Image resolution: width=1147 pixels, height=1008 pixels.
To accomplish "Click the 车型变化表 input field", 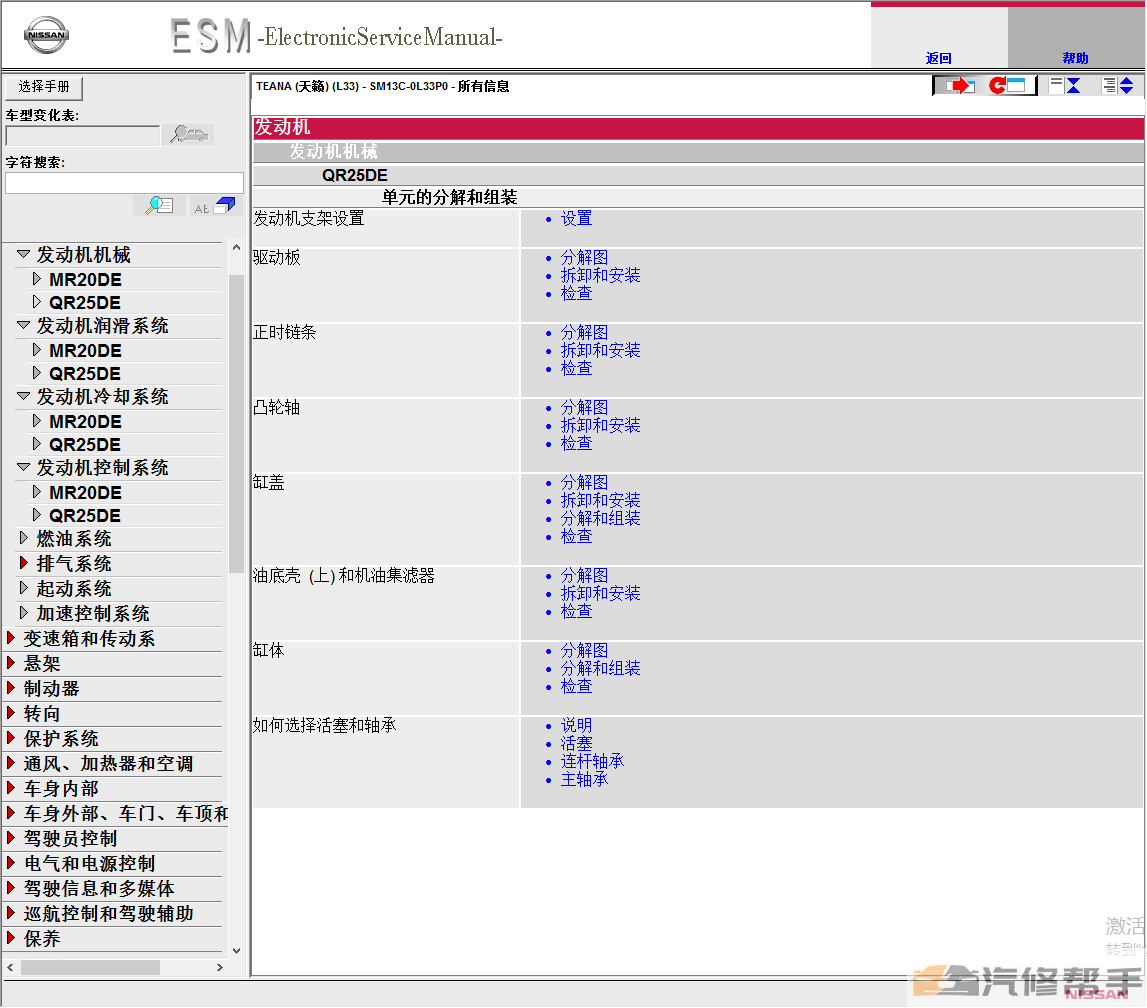I will (x=83, y=135).
